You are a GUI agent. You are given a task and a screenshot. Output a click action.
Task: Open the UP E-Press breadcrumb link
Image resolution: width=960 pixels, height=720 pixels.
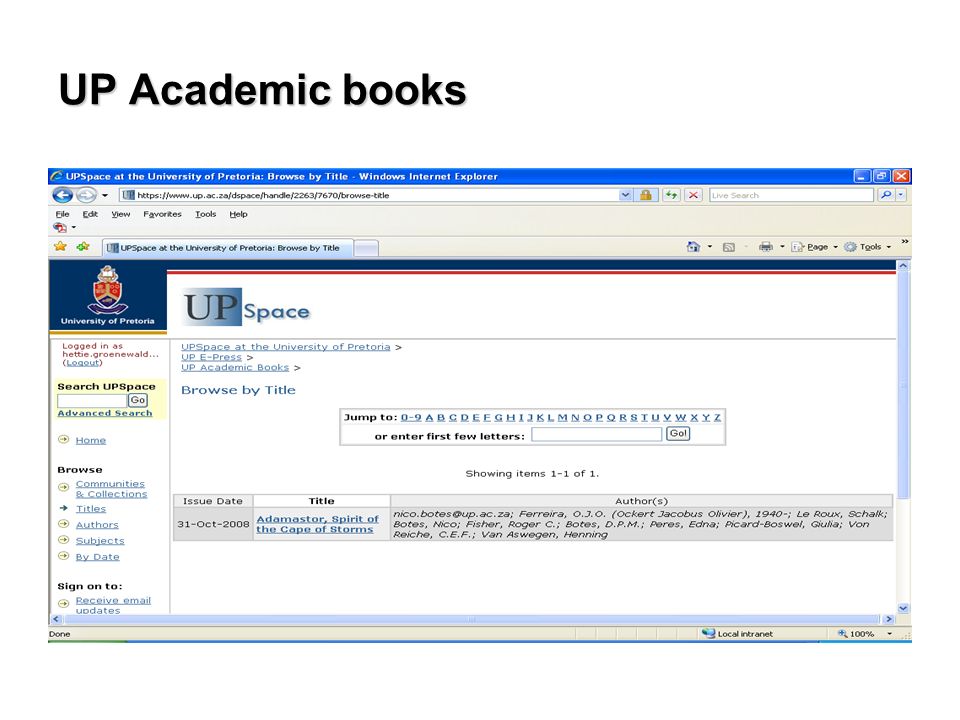click(211, 357)
